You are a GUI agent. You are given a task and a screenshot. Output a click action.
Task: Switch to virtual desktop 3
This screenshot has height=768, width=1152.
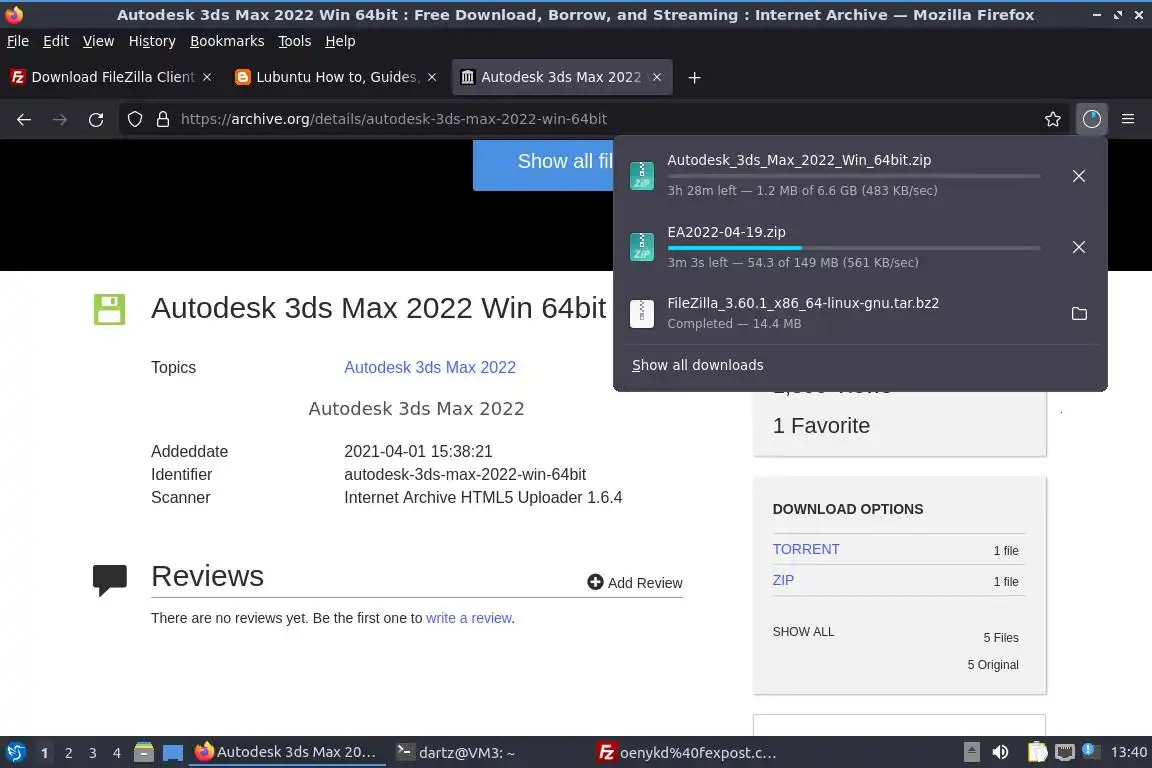[x=93, y=753]
